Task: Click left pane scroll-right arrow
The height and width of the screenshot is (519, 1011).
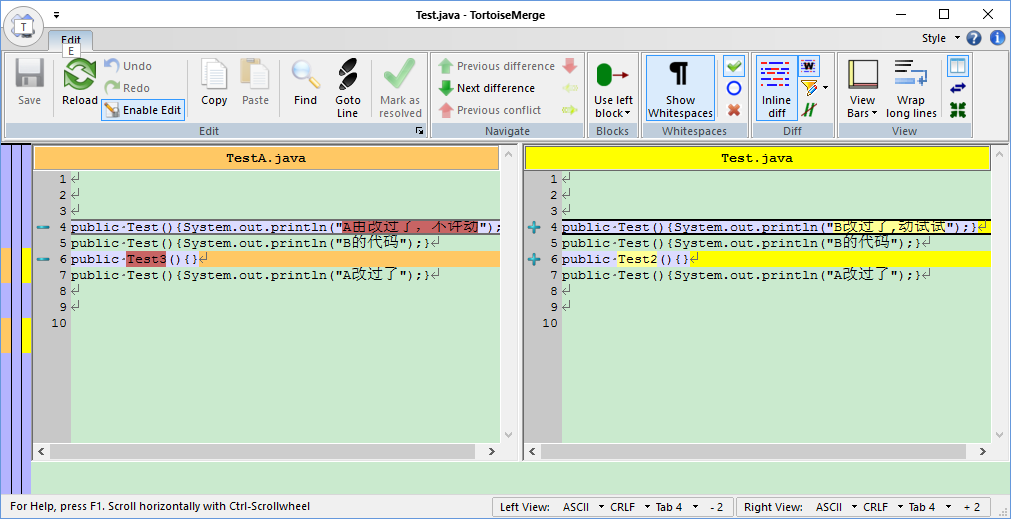Action: click(491, 451)
